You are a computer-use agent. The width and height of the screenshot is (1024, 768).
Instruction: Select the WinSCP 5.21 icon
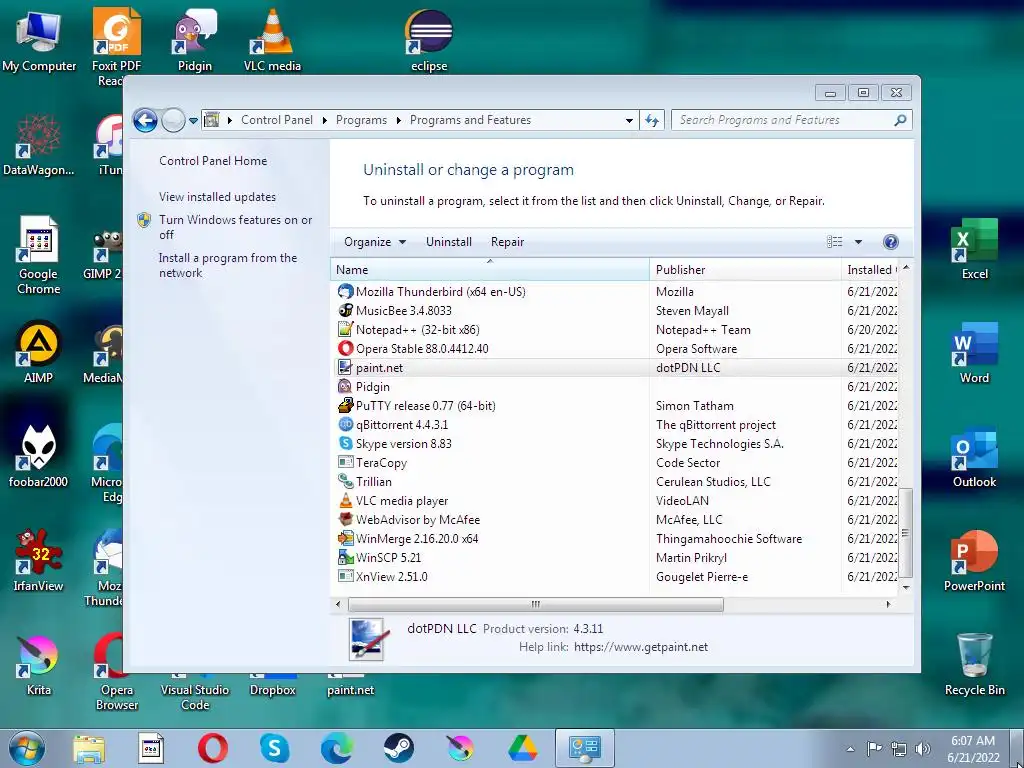click(x=345, y=557)
